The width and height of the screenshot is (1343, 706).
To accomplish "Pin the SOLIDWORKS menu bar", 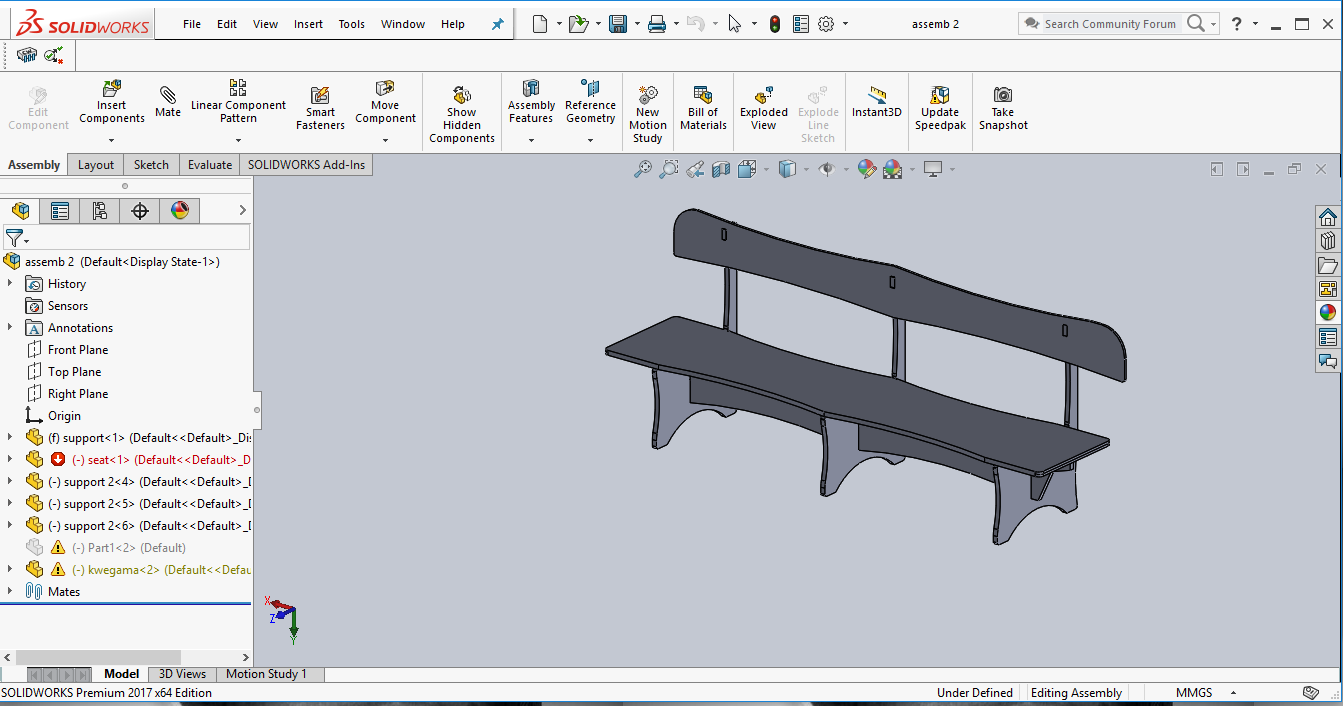I will [498, 24].
